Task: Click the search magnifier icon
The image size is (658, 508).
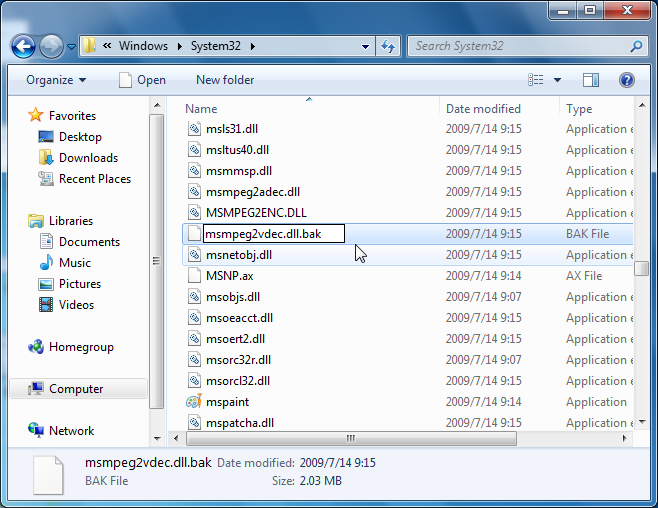Action: [x=636, y=46]
